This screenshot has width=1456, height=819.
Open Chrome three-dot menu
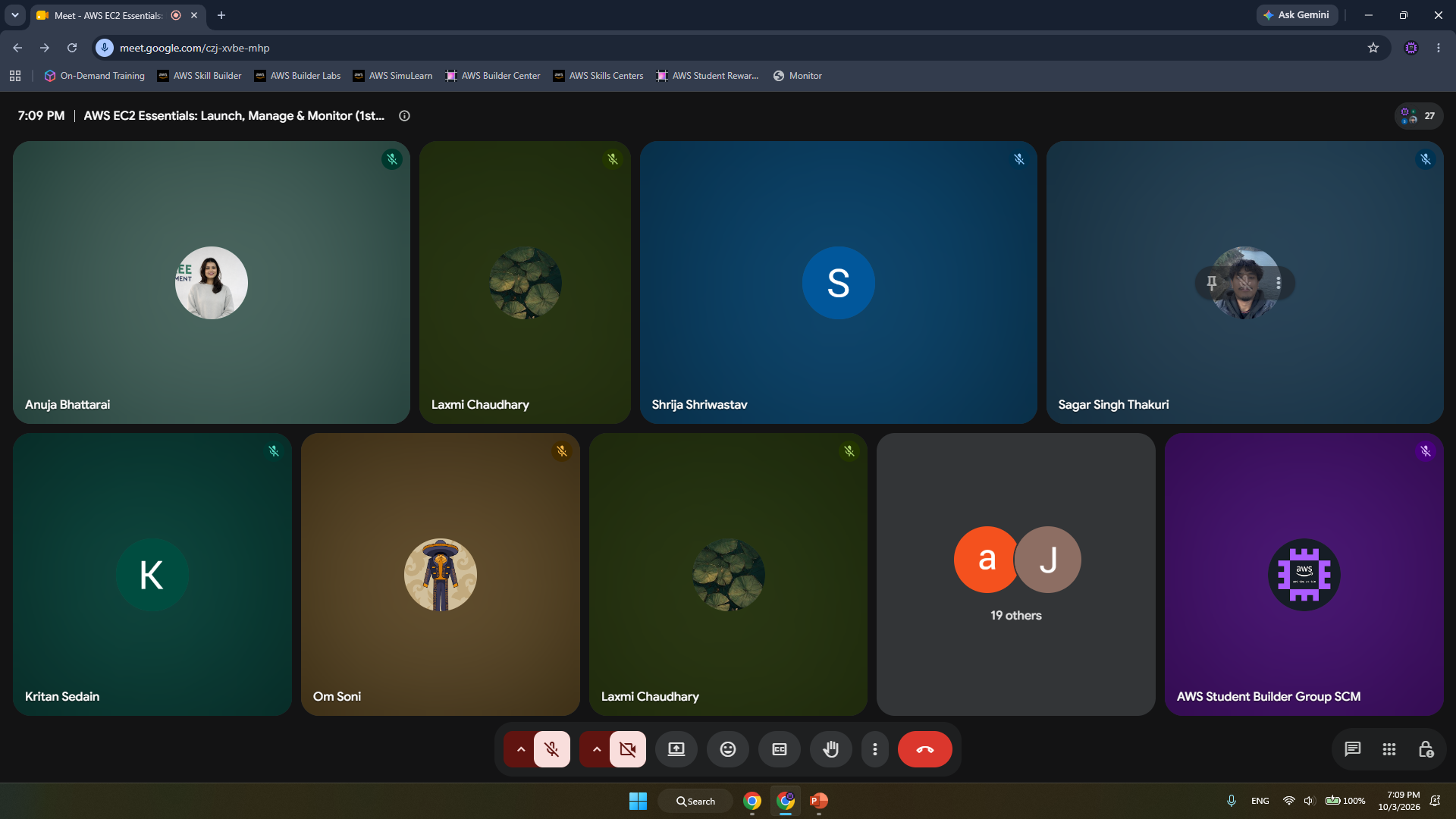point(1439,48)
